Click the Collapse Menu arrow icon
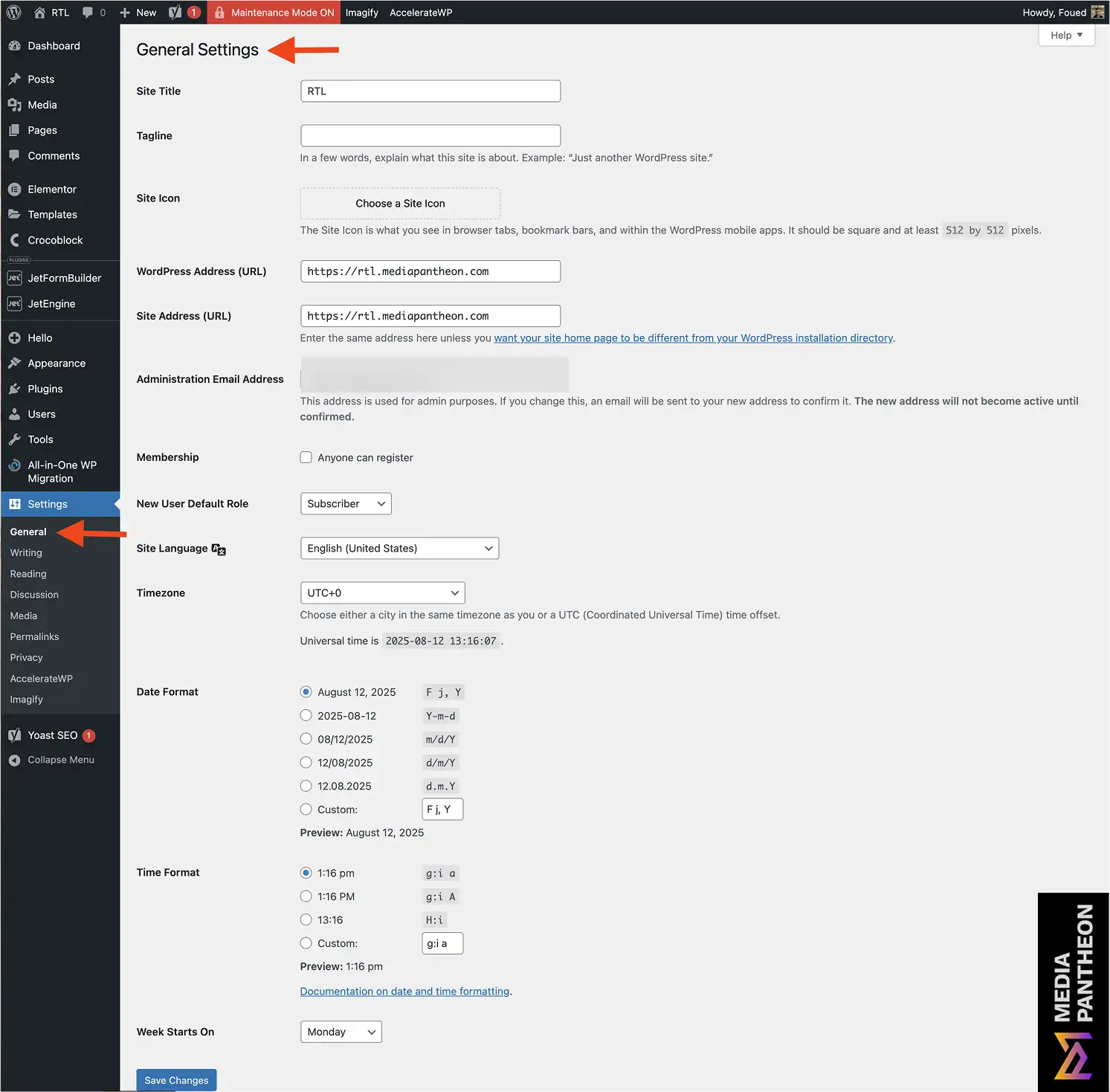This screenshot has height=1092, width=1110. pyautogui.click(x=14, y=760)
